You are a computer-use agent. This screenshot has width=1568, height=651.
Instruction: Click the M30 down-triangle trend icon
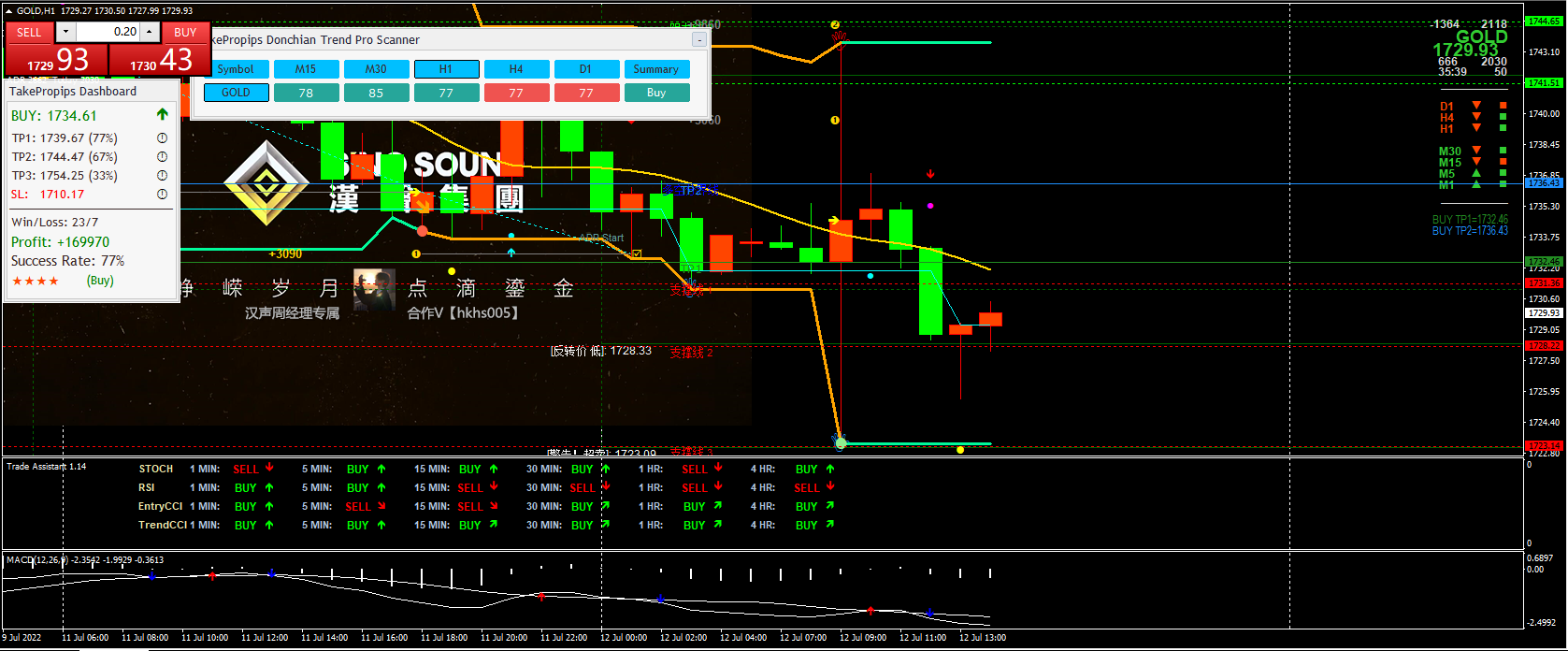[1476, 150]
